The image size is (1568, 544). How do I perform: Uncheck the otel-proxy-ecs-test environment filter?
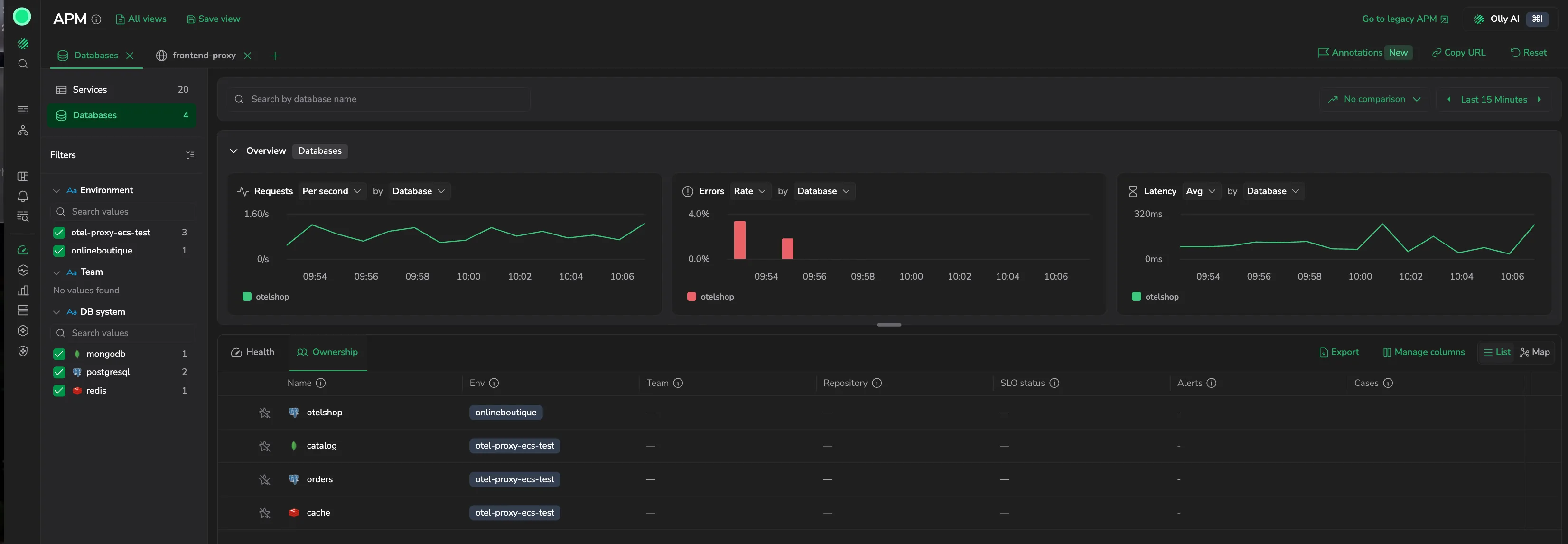[x=59, y=233]
